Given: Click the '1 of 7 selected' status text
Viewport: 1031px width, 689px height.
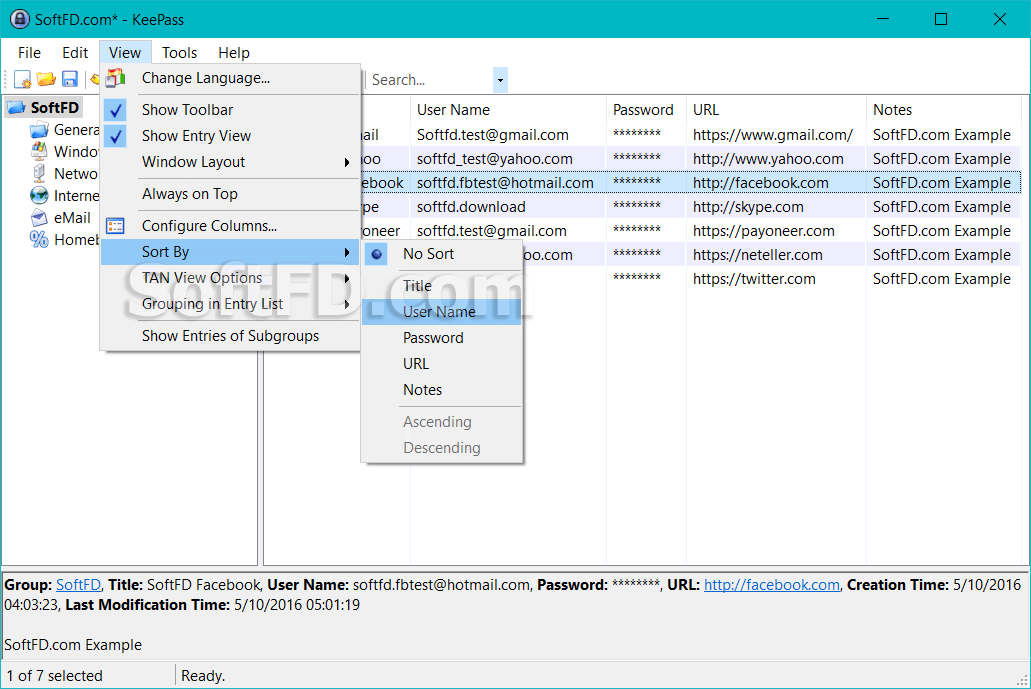Looking at the screenshot, I should [55, 676].
